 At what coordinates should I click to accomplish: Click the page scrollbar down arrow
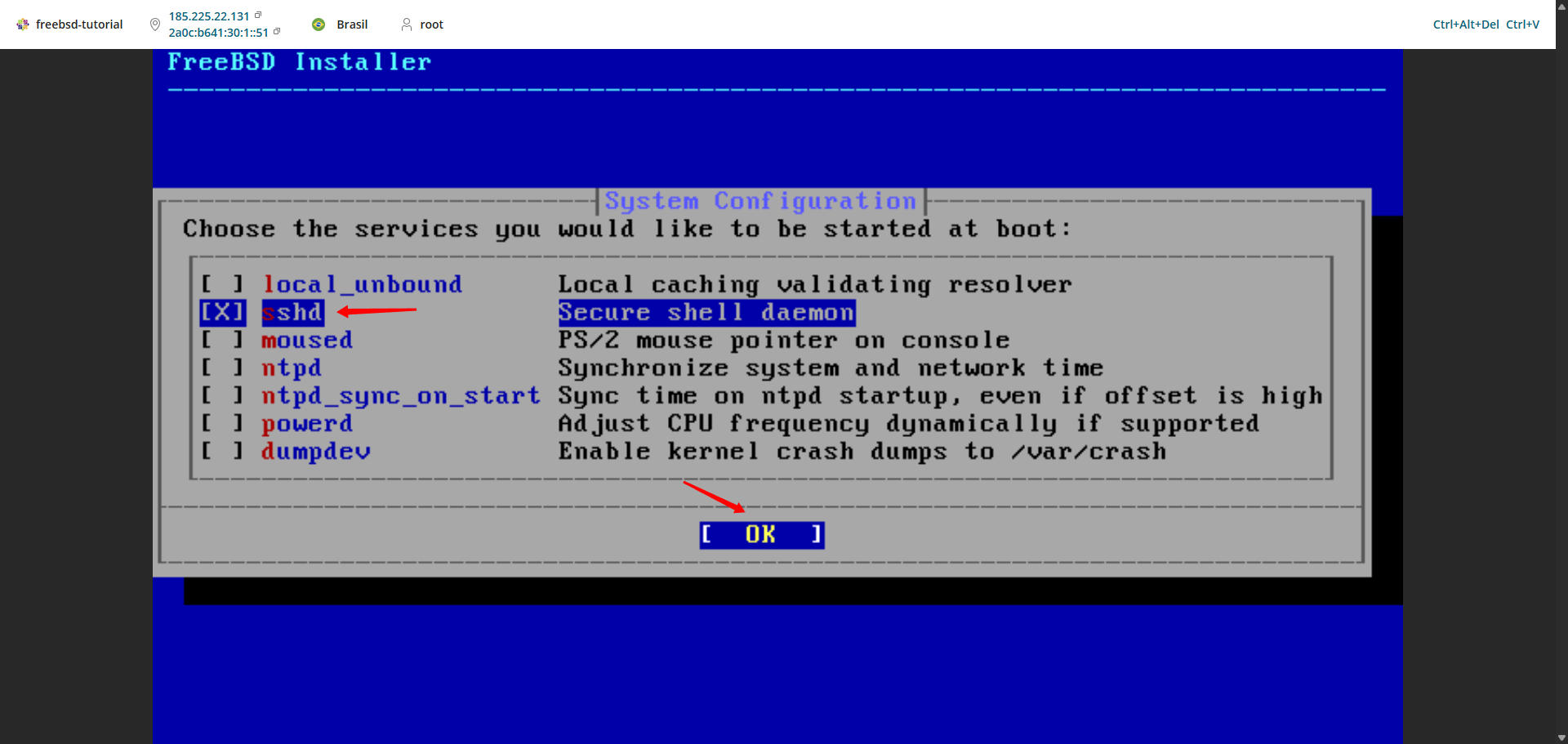tap(1561, 738)
